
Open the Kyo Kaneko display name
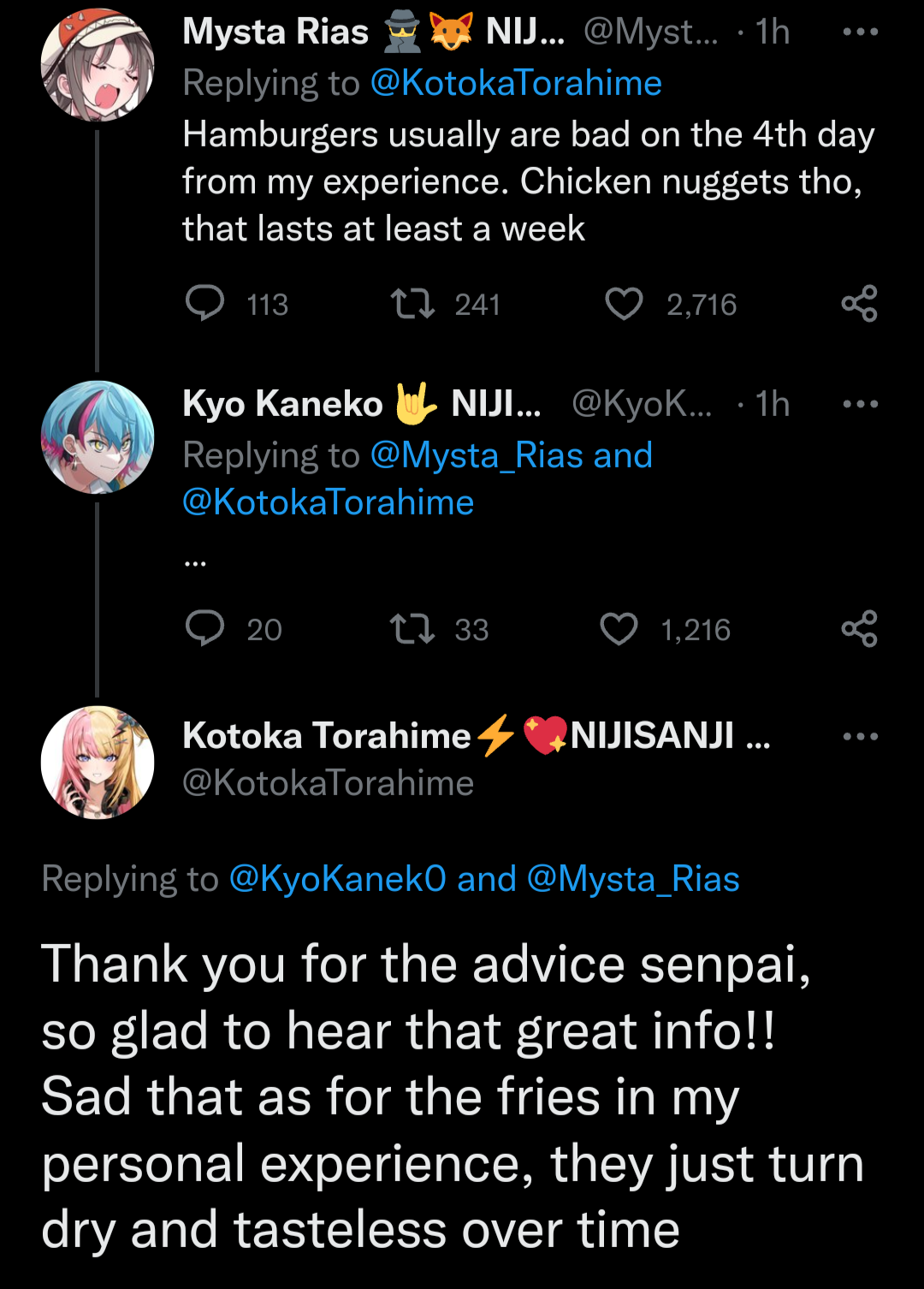(x=282, y=404)
